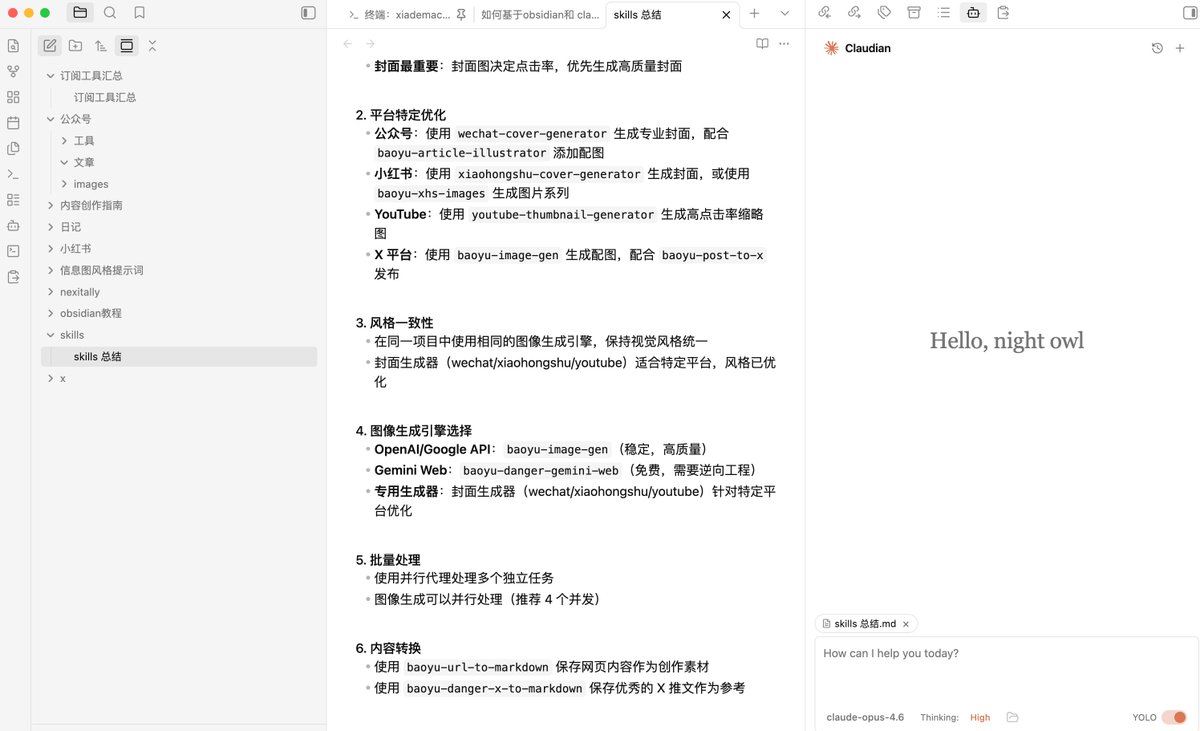Change the Thinking level set to High

(980, 717)
